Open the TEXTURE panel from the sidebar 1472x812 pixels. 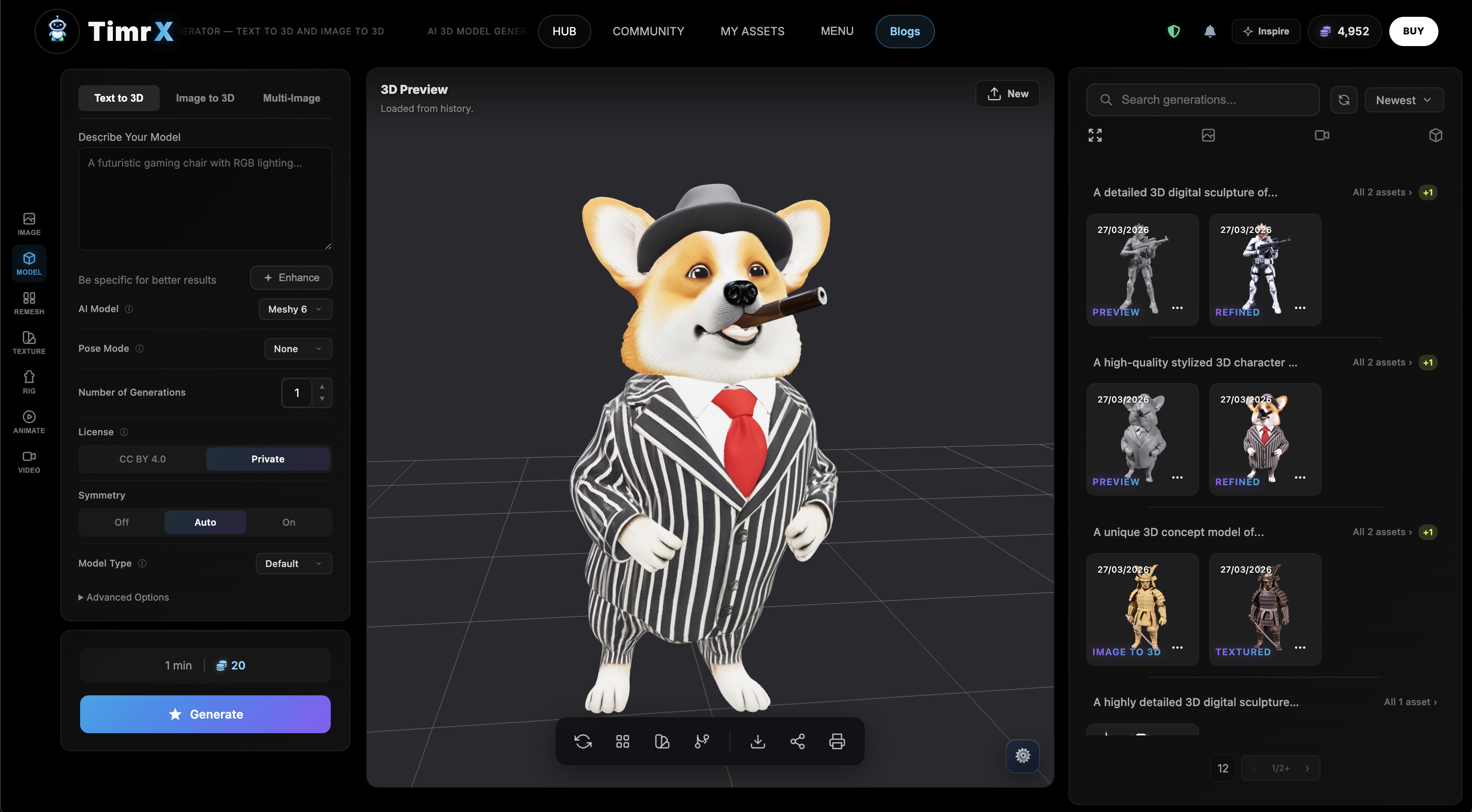click(x=28, y=341)
